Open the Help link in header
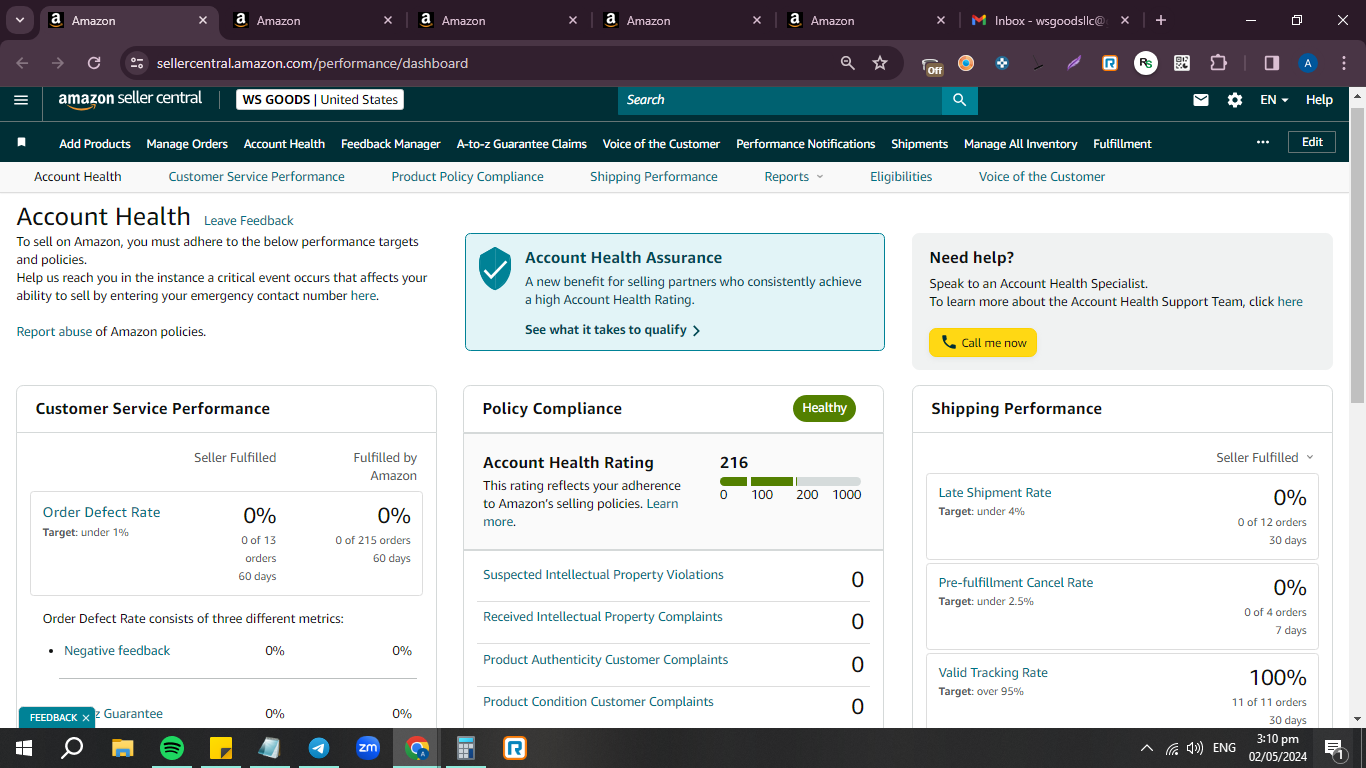 1319,100
